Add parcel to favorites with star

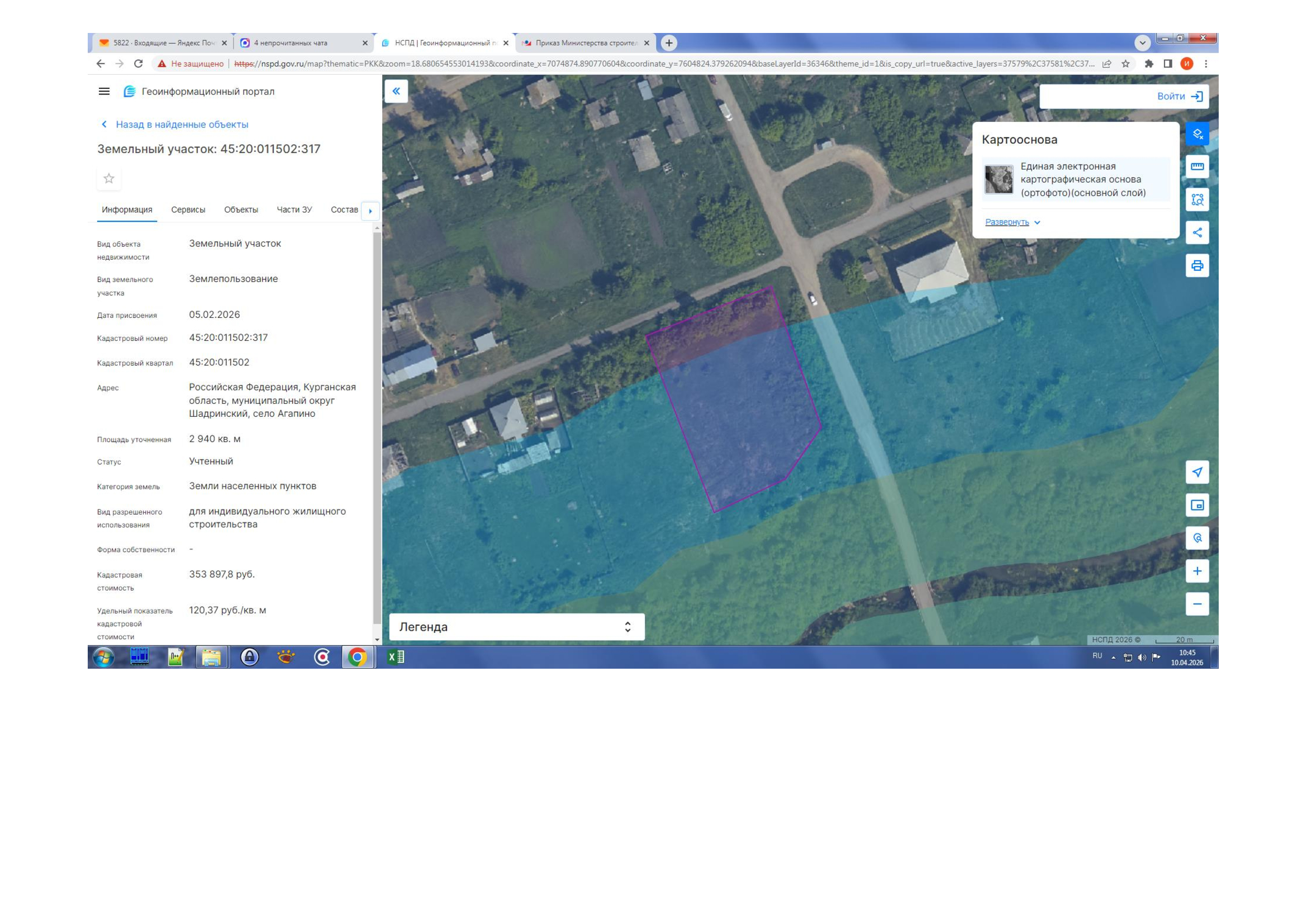[109, 179]
